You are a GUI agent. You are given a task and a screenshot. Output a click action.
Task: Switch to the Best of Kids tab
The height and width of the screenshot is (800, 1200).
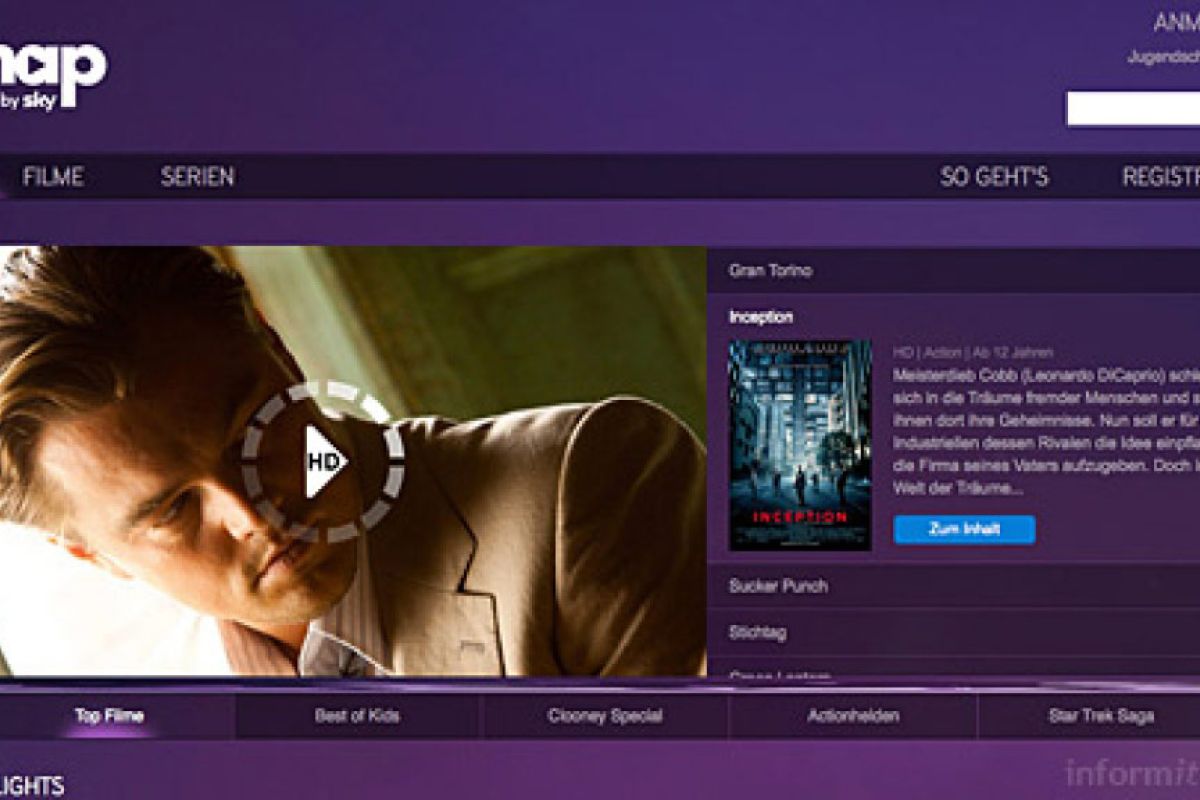click(x=356, y=716)
